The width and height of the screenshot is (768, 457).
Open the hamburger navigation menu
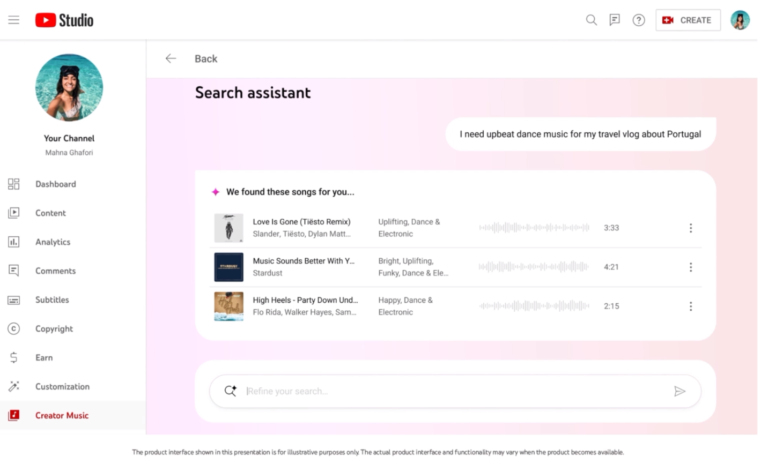[x=14, y=20]
